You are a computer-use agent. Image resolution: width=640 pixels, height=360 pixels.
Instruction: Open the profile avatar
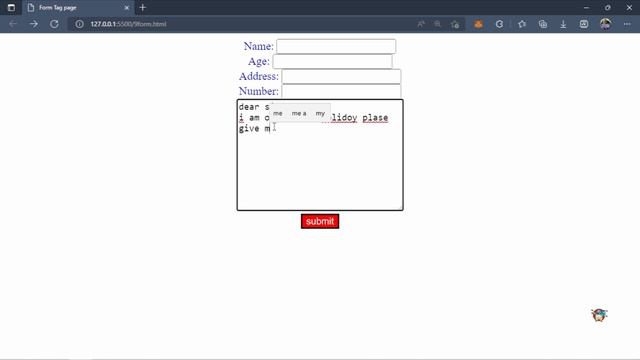pyautogui.click(x=605, y=24)
